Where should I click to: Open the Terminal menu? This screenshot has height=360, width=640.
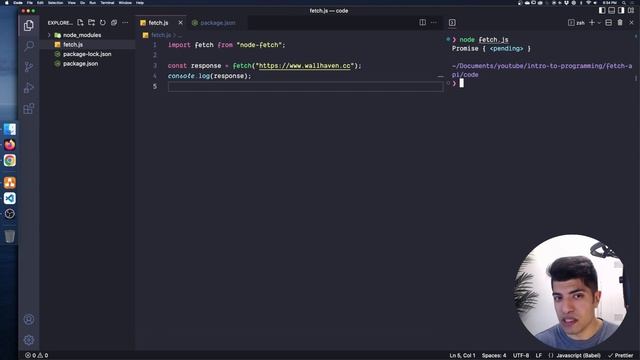(x=107, y=2)
